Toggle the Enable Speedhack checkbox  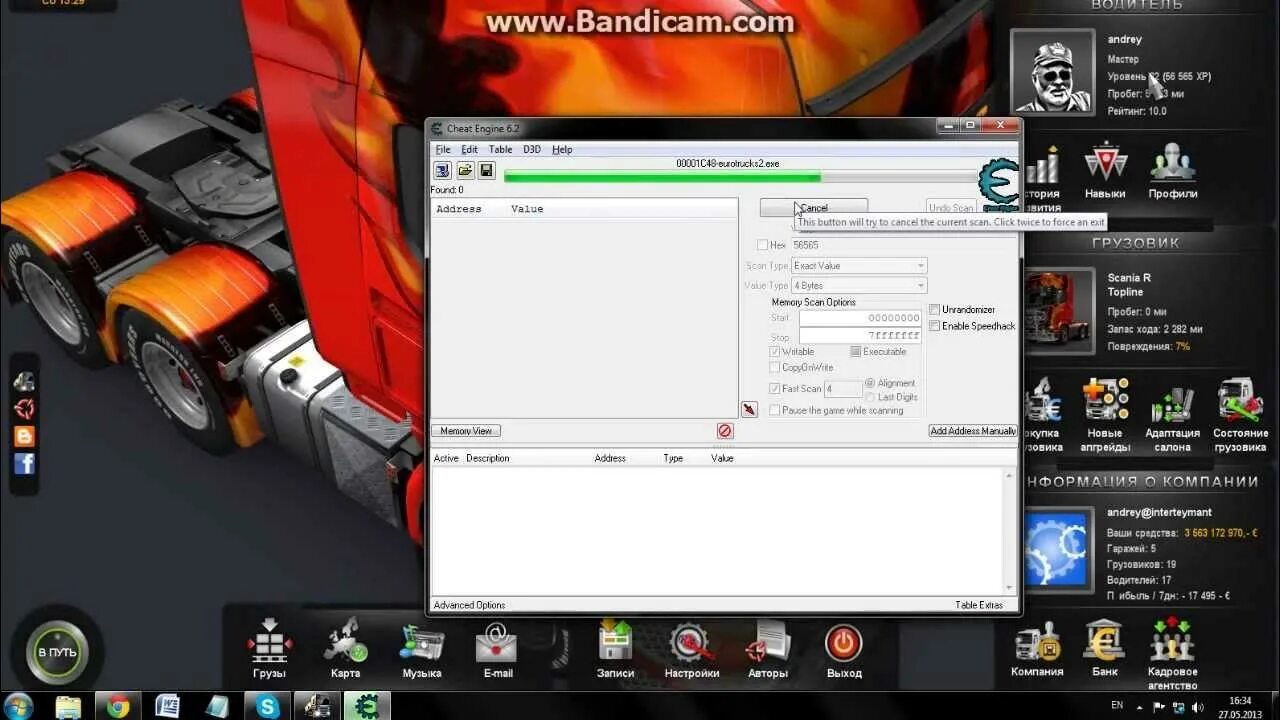934,326
